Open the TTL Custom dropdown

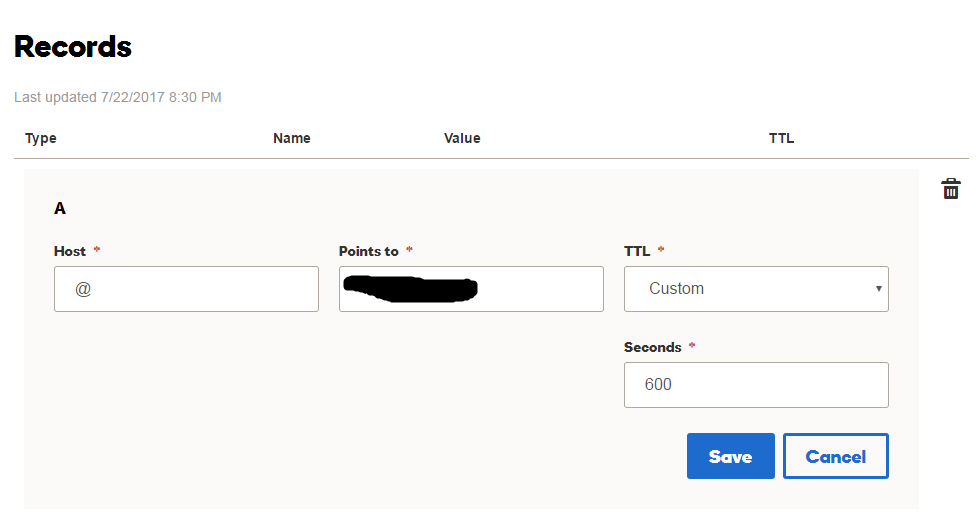point(755,289)
